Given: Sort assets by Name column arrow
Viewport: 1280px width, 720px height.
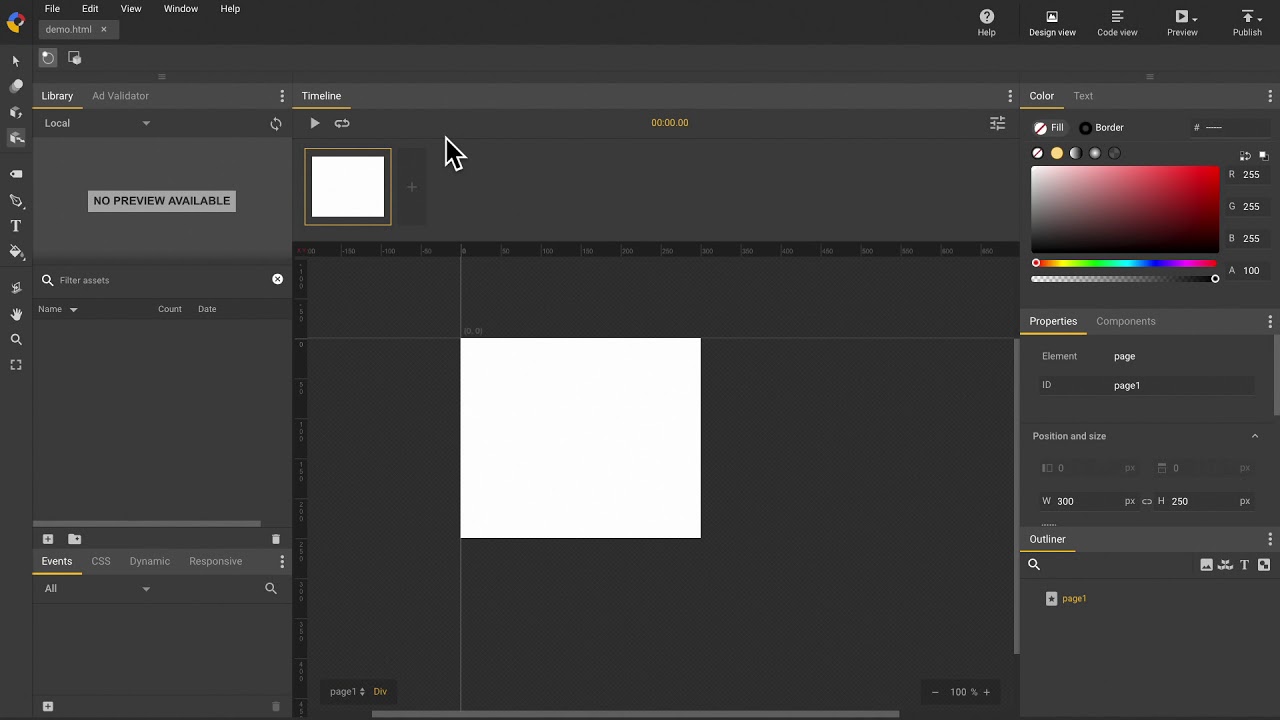Looking at the screenshot, I should click(73, 310).
